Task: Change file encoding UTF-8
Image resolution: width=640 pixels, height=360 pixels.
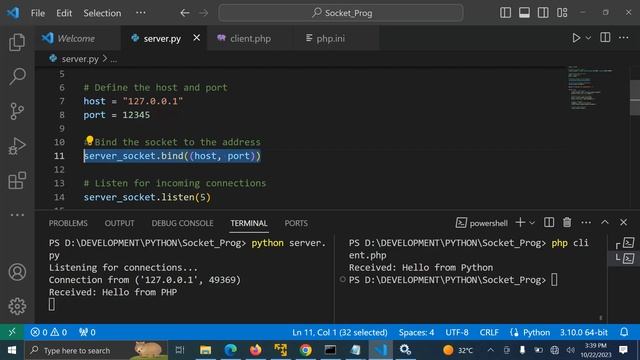Action: click(457, 332)
